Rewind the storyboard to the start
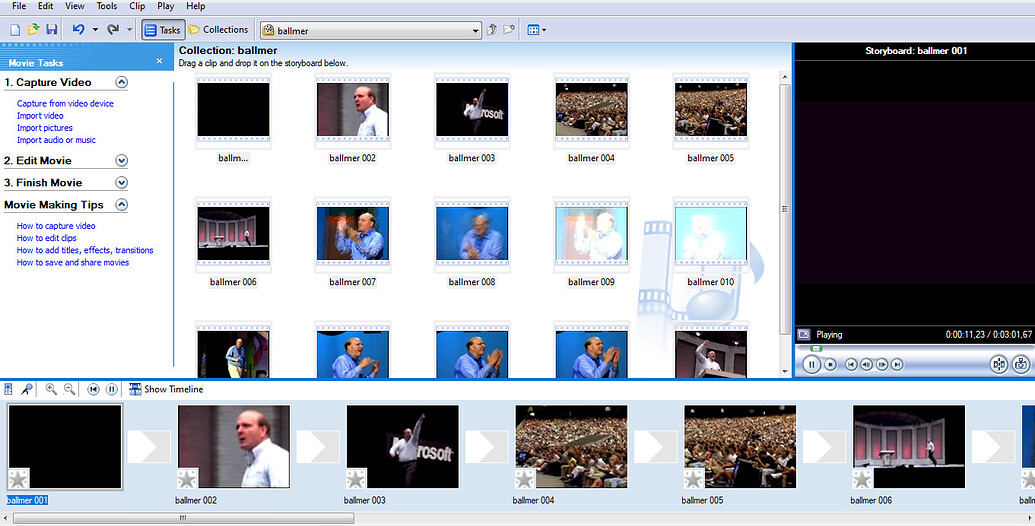Viewport: 1035px width, 526px height. (94, 389)
